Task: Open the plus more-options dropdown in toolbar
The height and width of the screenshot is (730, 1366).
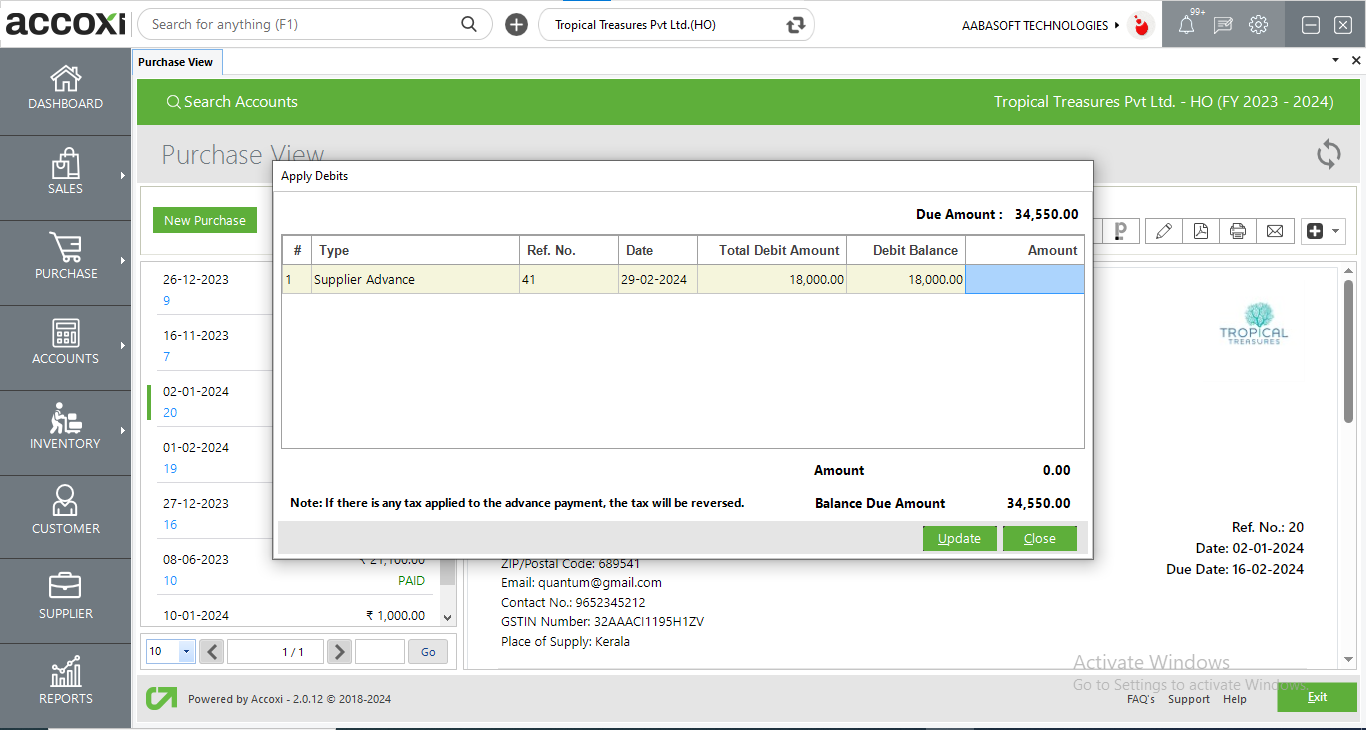Action: [x=1323, y=231]
